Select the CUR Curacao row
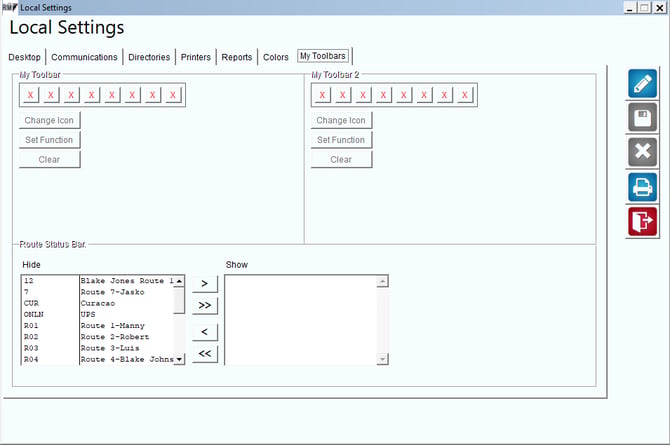Image resolution: width=670 pixels, height=445 pixels. (98, 303)
